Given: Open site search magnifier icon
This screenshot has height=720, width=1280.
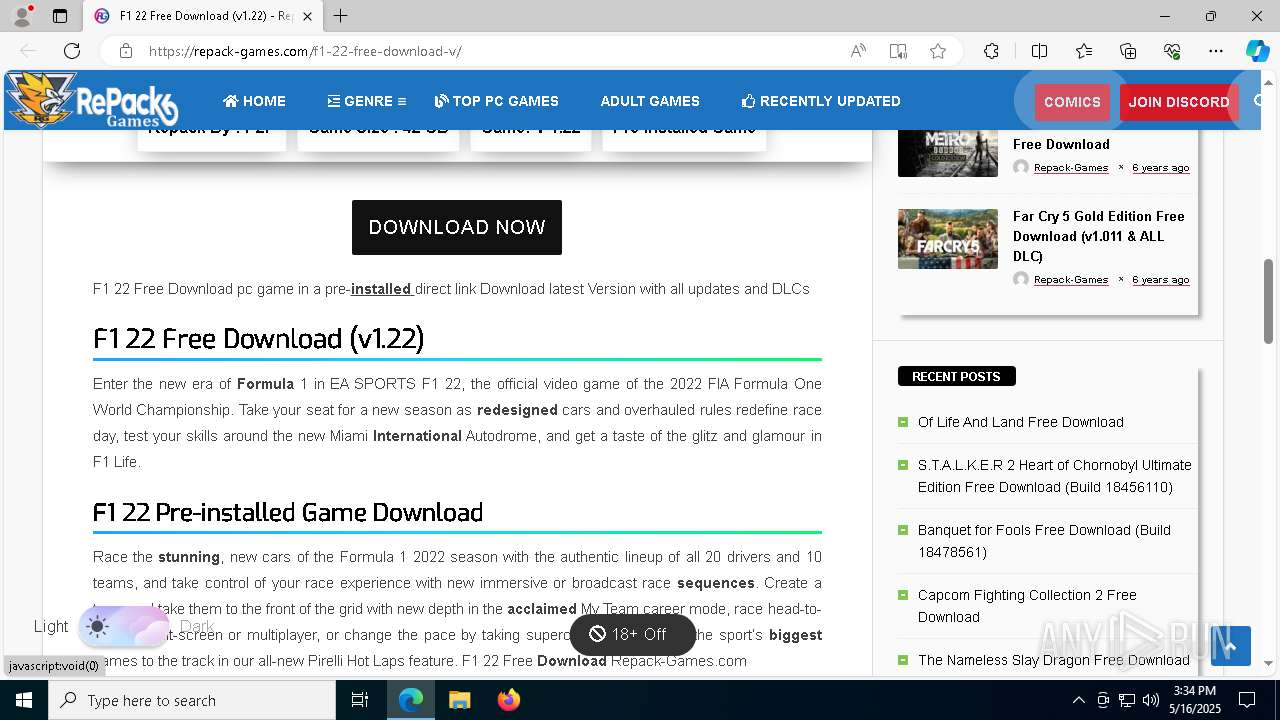Looking at the screenshot, I should click(1260, 101).
